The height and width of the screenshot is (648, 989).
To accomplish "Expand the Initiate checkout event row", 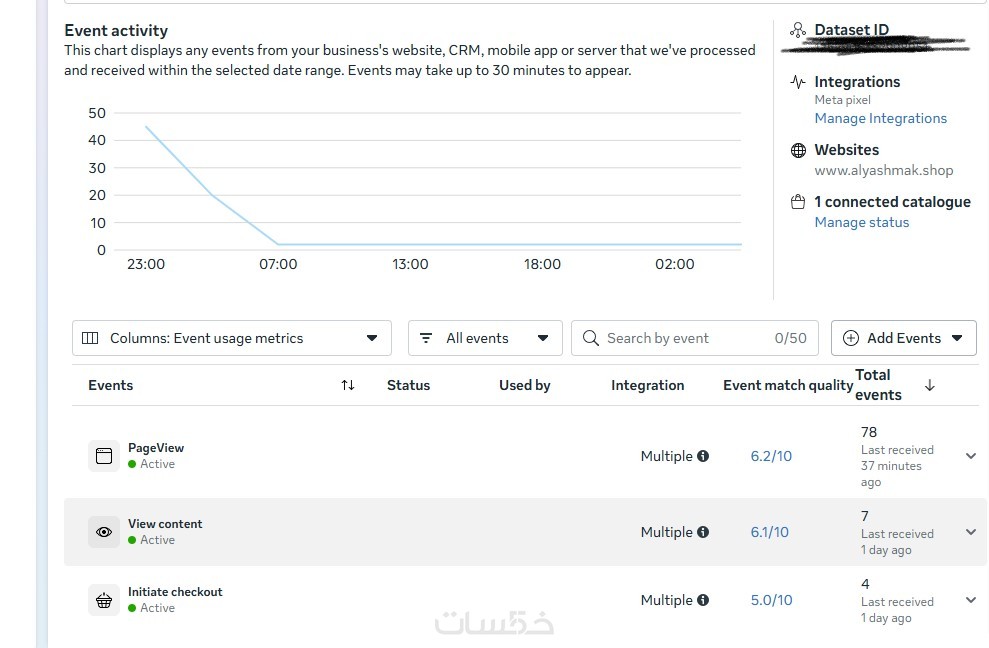I will pos(970,600).
